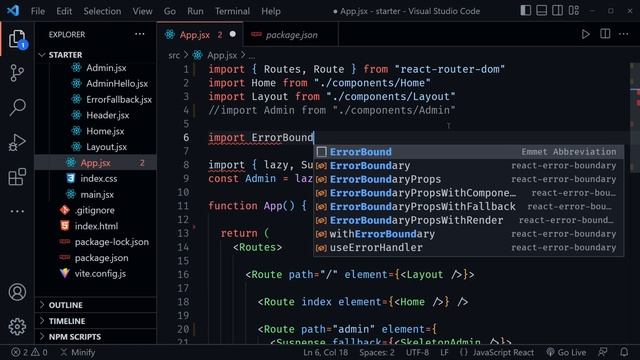Open vite.config.js file
Image resolution: width=640 pixels, height=360 pixels.
100,274
